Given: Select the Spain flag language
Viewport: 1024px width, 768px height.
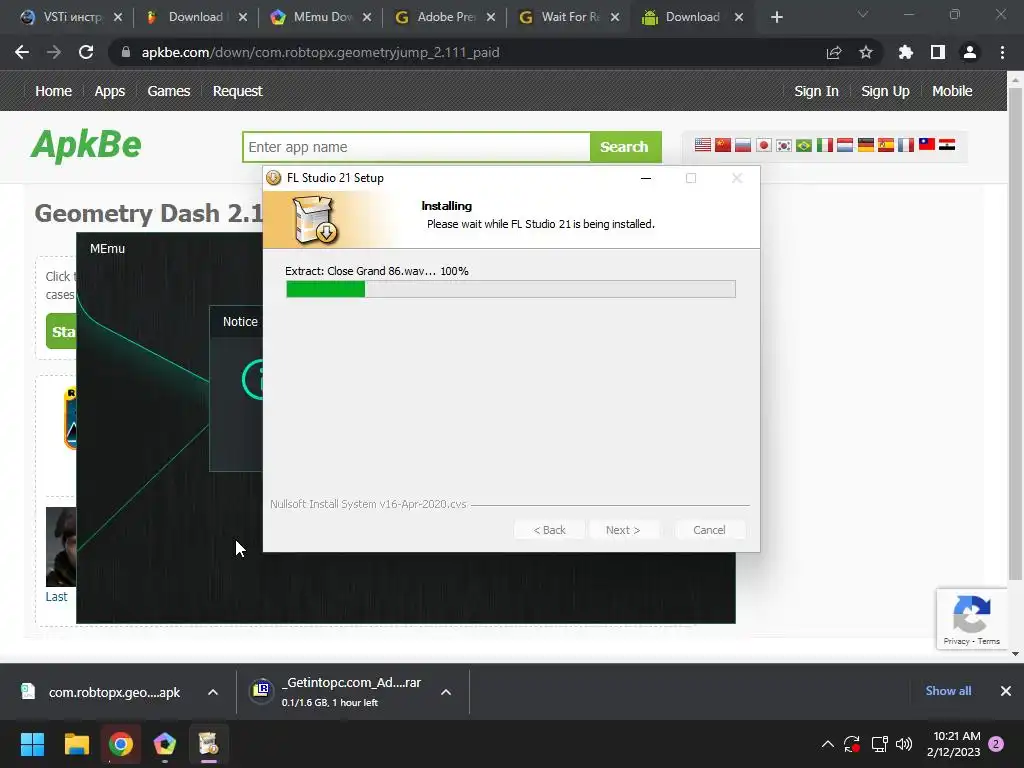Looking at the screenshot, I should pyautogui.click(x=886, y=145).
